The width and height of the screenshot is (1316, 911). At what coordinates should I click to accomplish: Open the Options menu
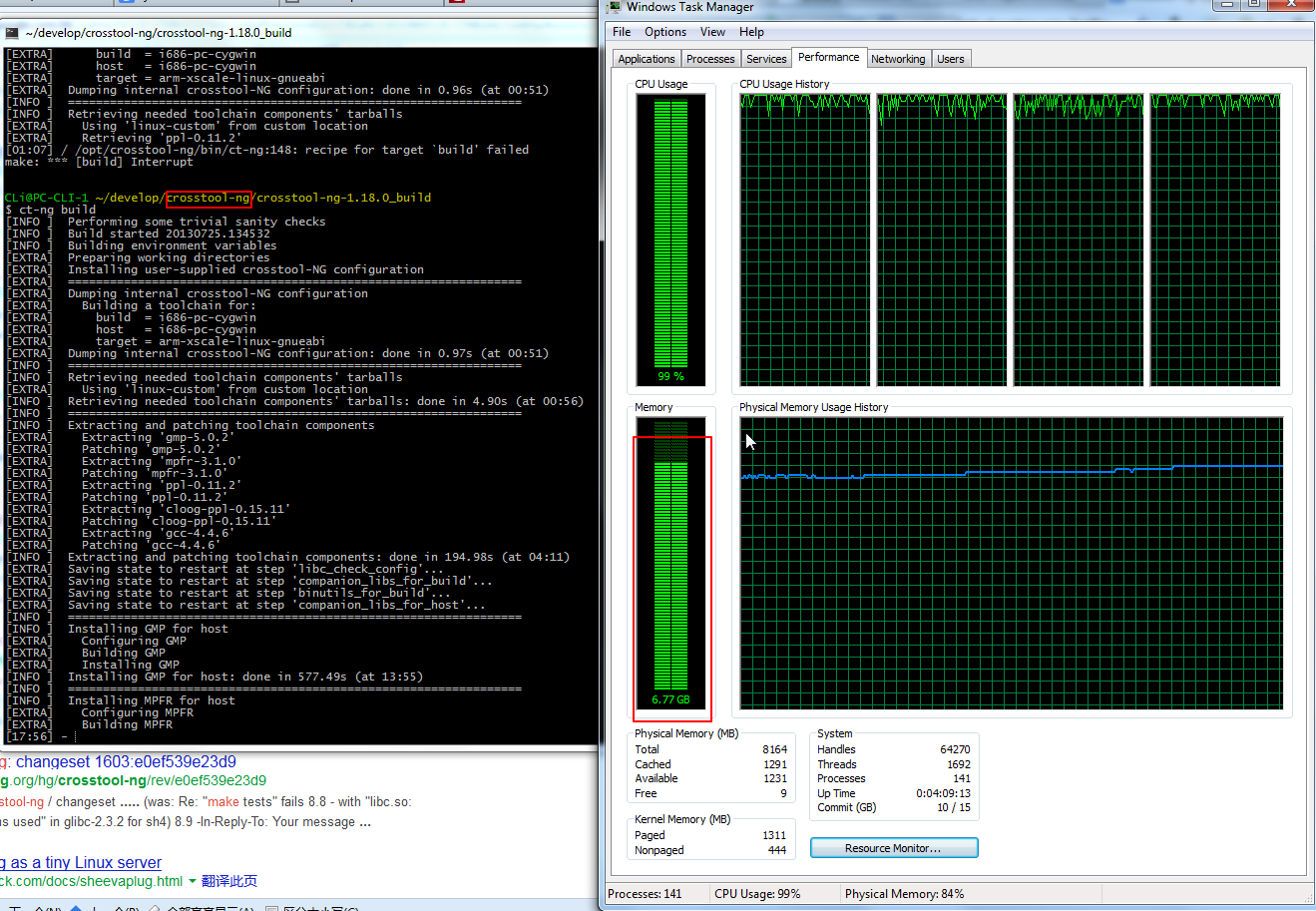(665, 32)
